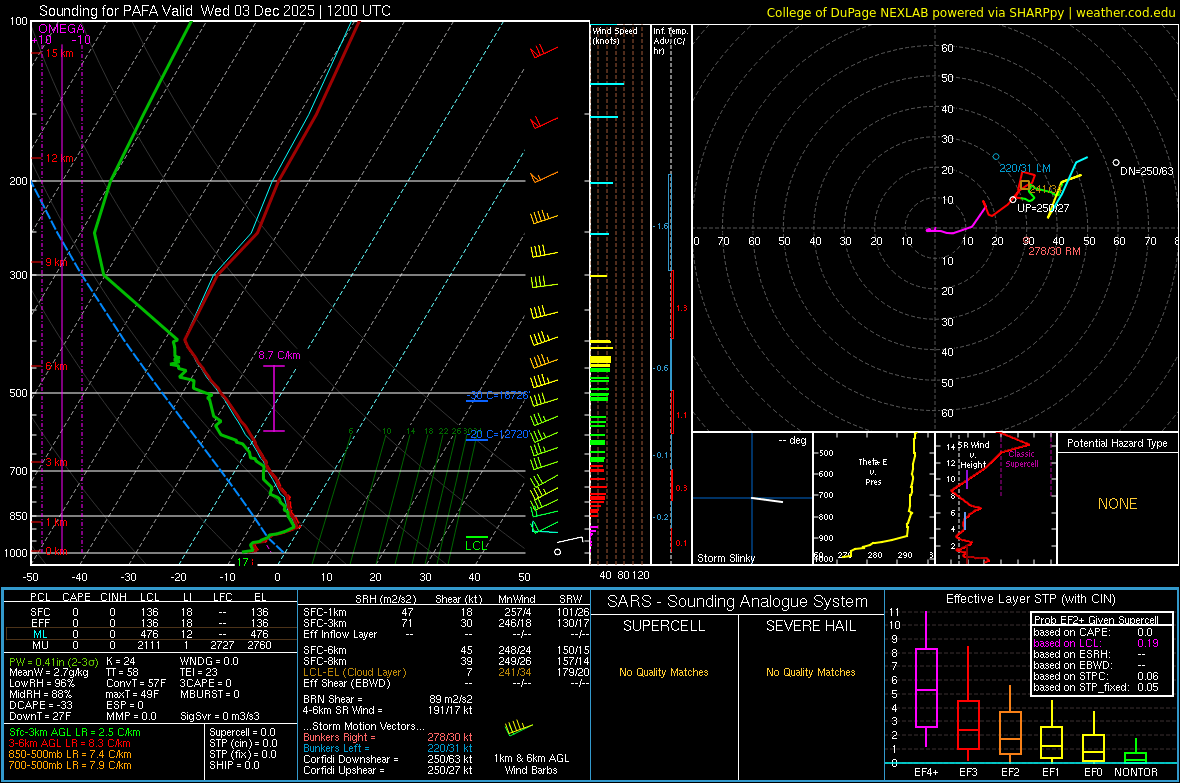Click the "UP=250/27" hodograph label
This screenshot has width=1180, height=783.
pos(1043,208)
